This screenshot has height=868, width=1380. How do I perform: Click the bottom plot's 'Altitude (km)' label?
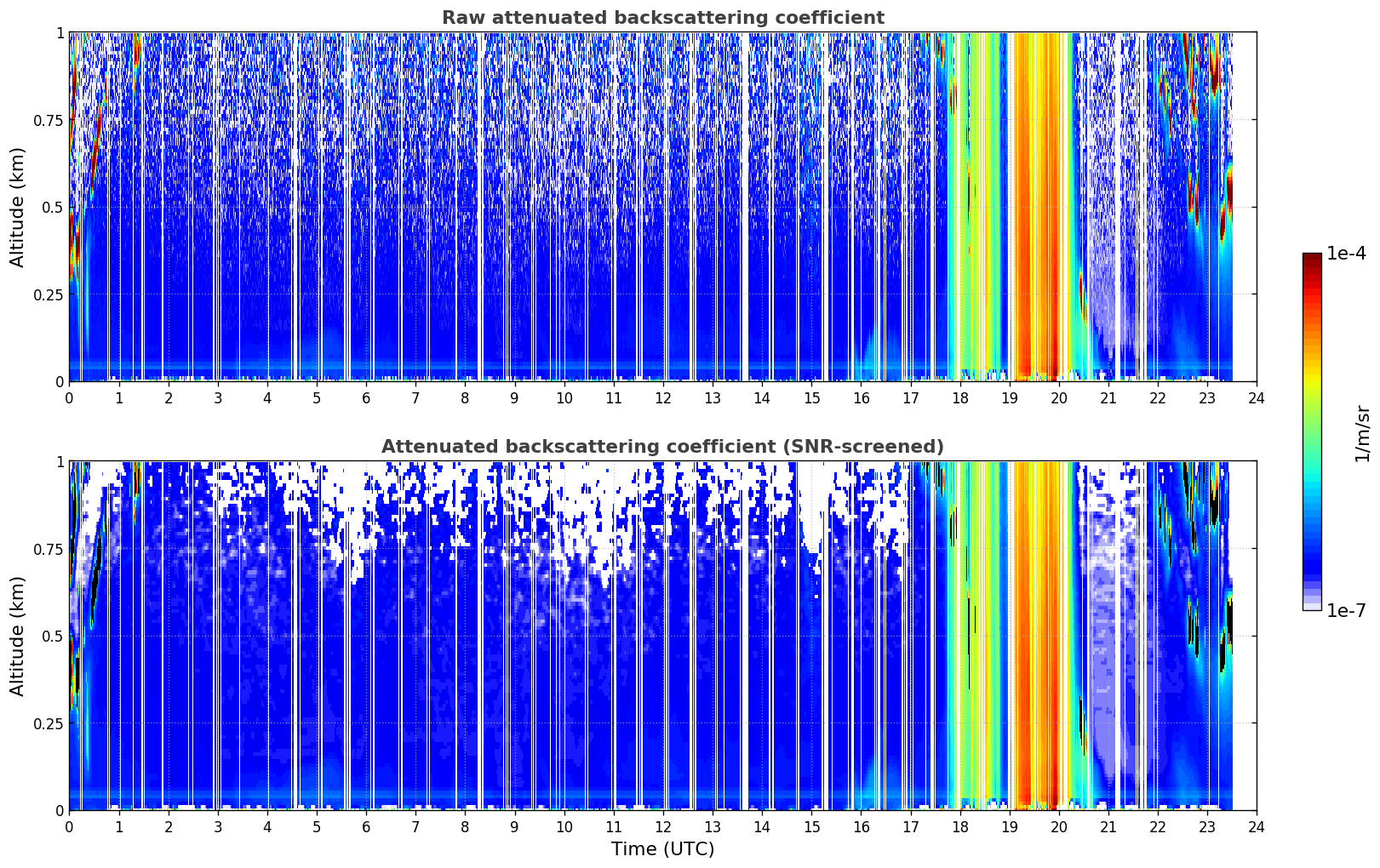click(18, 636)
